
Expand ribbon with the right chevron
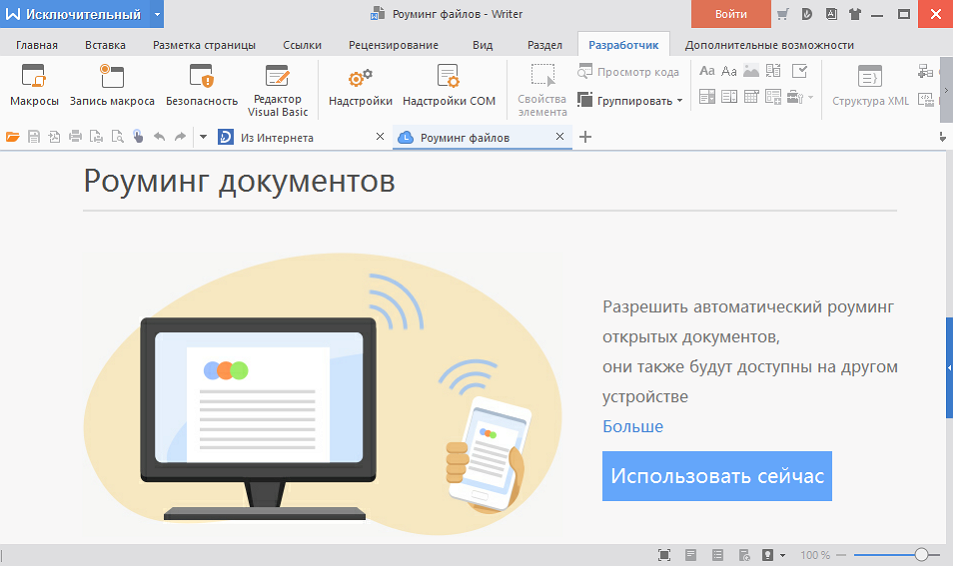pyautogui.click(x=946, y=90)
